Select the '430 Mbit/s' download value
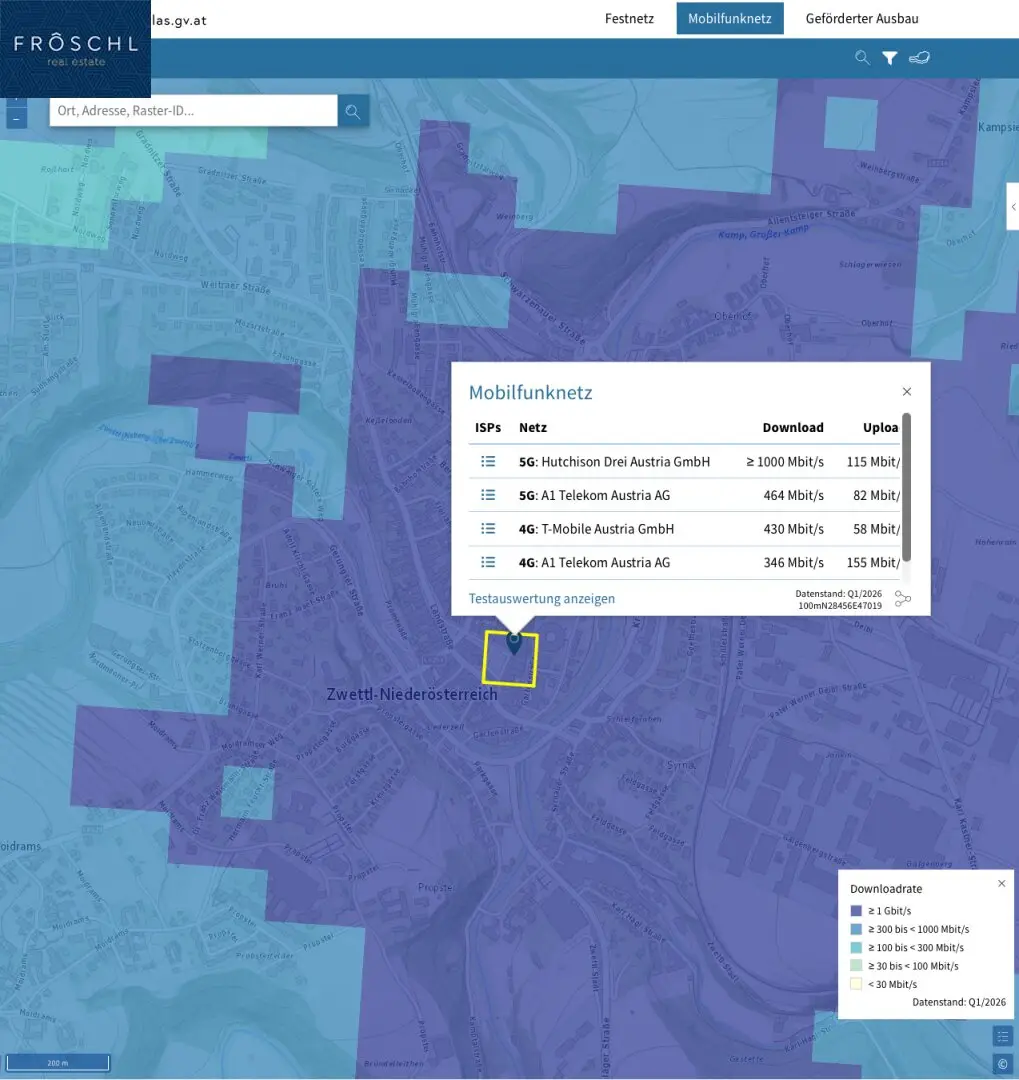 [x=794, y=529]
